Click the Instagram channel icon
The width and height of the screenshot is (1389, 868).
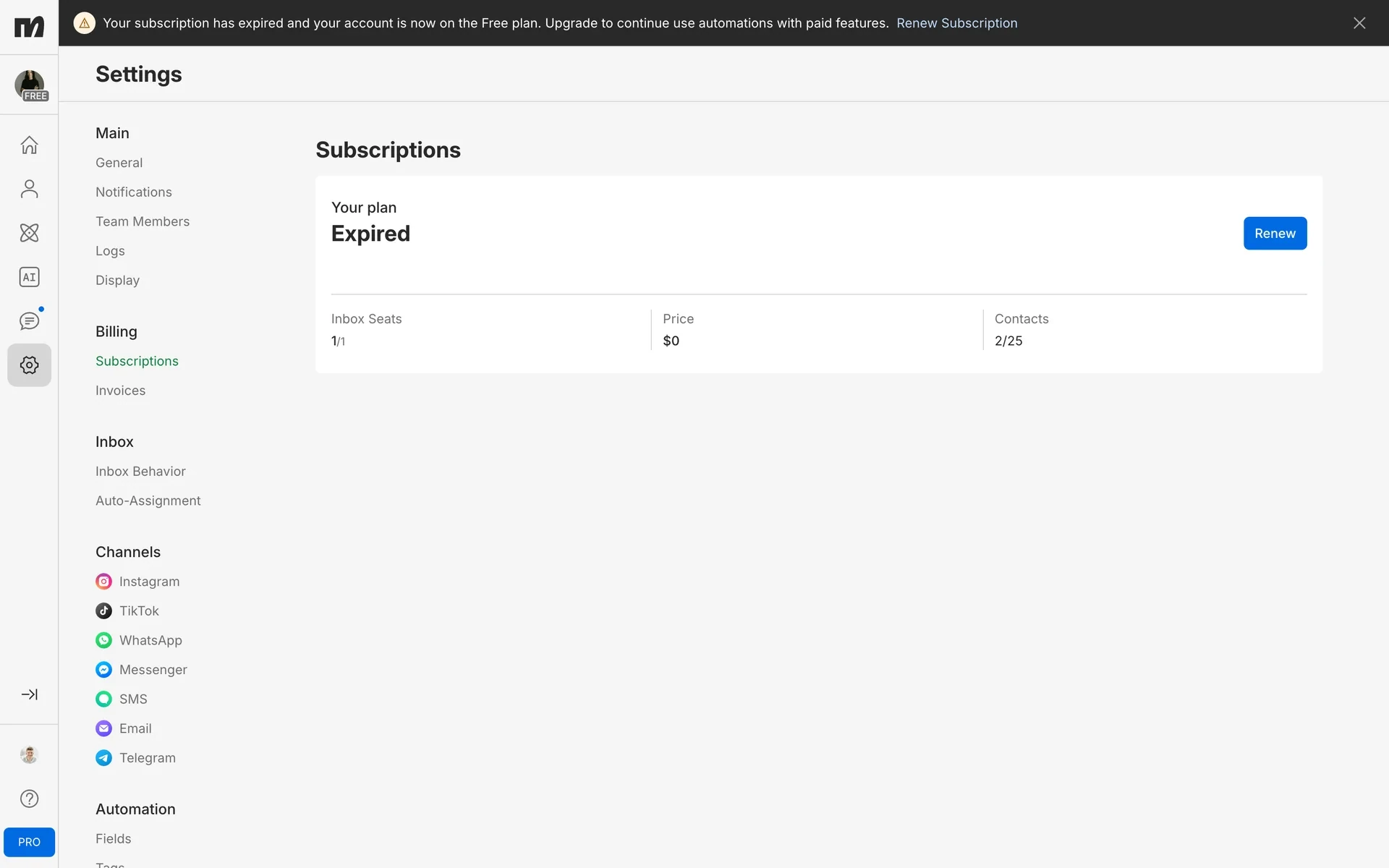click(104, 582)
